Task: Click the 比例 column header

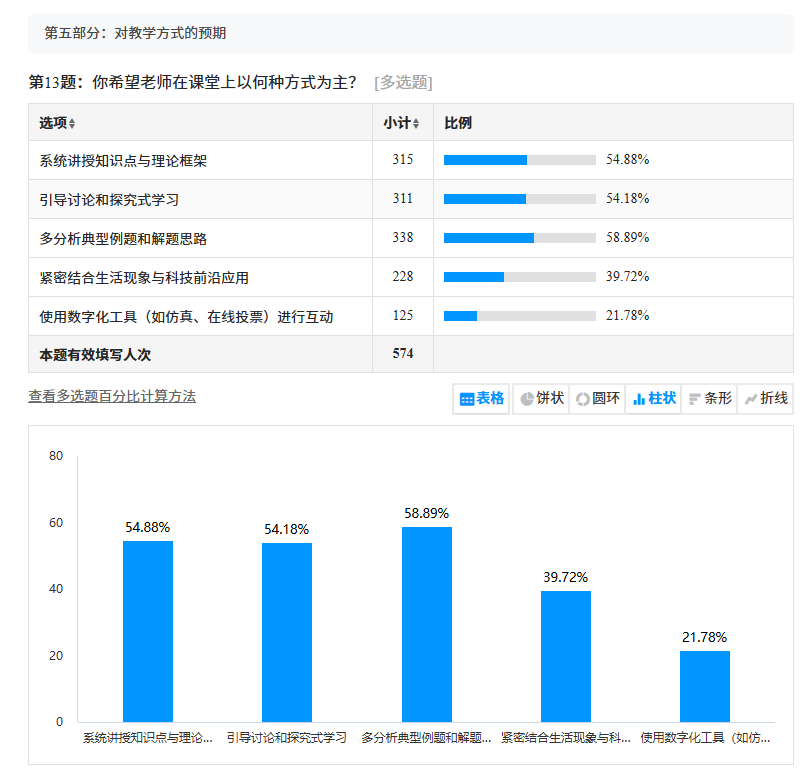Action: point(458,123)
